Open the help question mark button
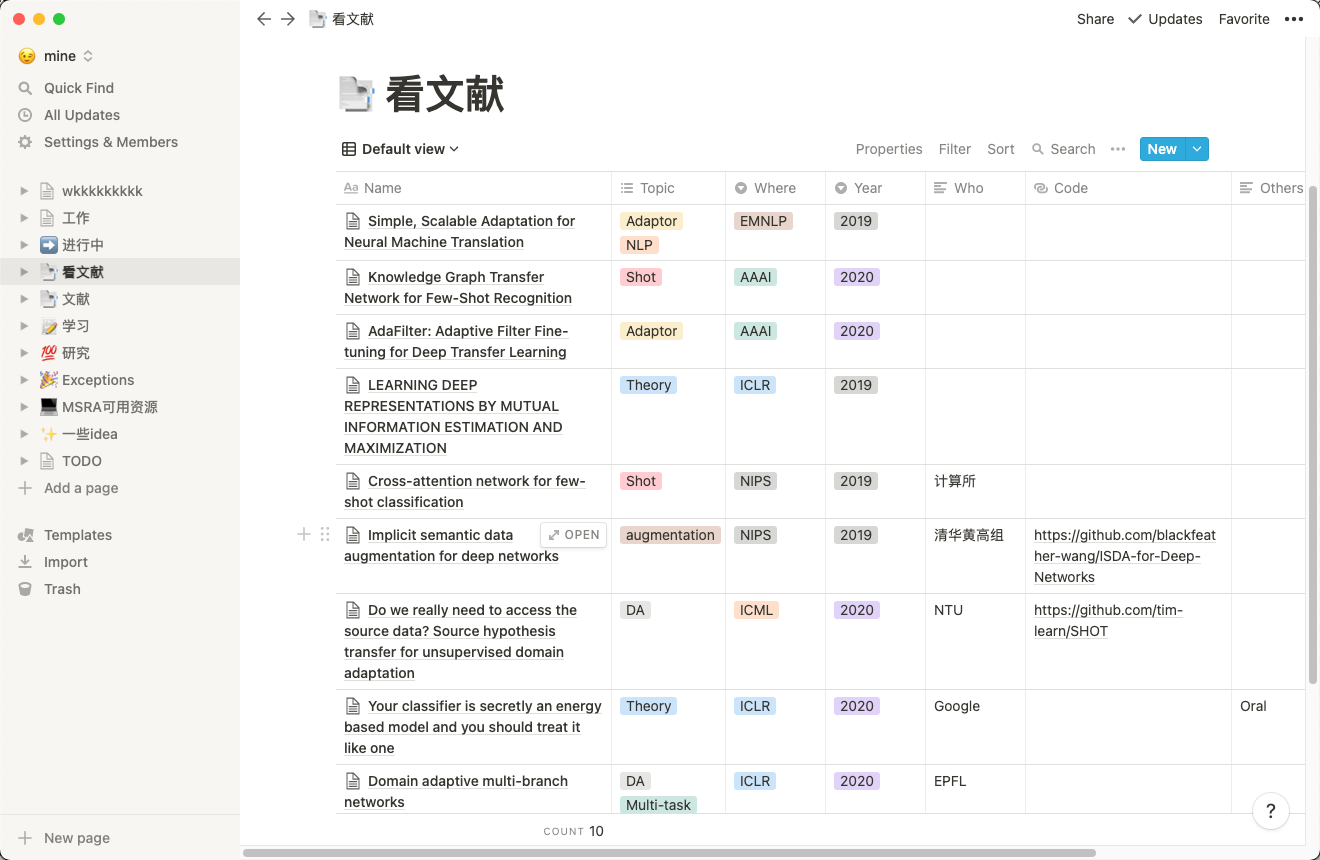 click(x=1271, y=811)
